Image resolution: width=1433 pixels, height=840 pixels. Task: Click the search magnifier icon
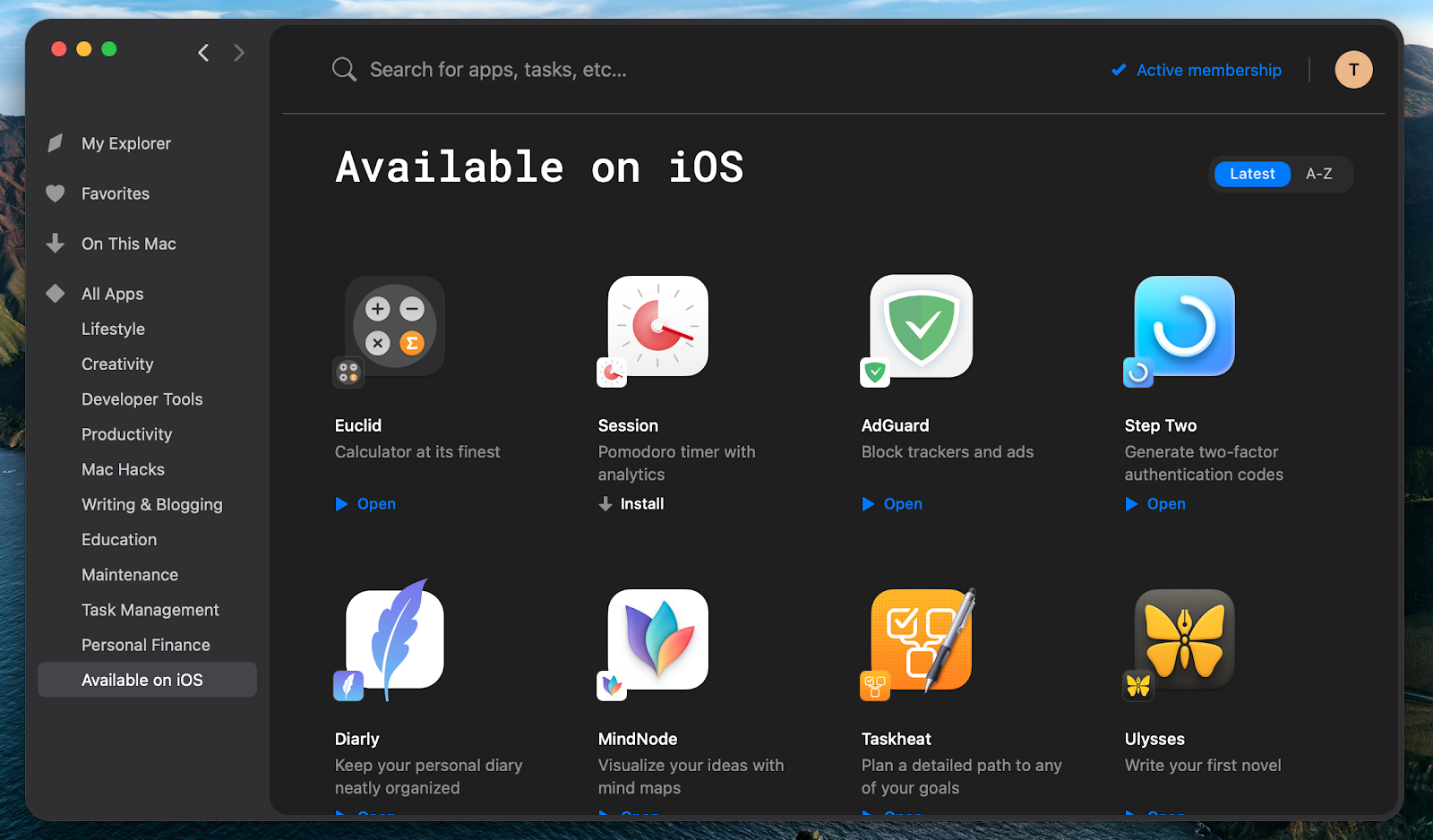point(344,69)
